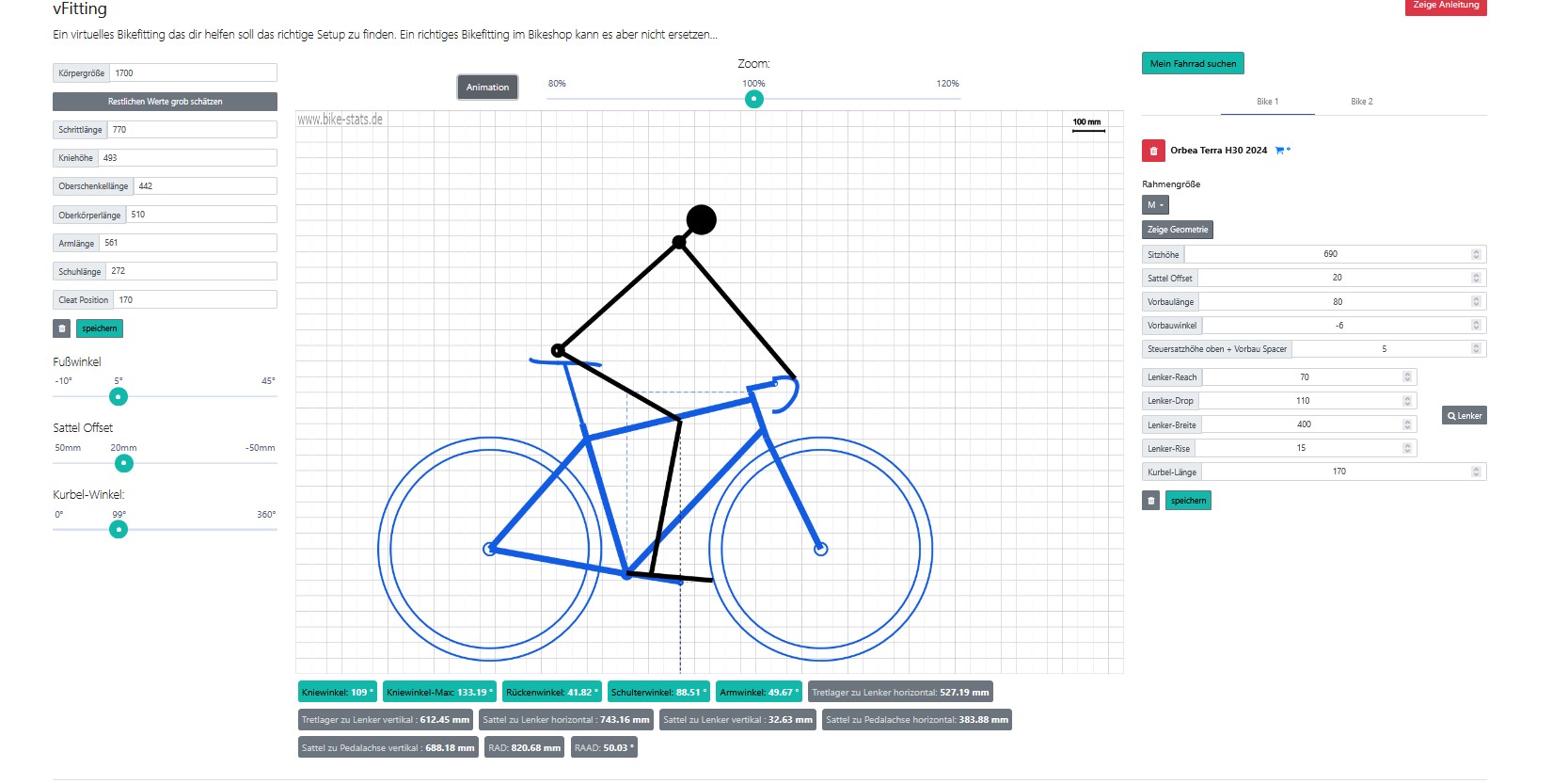
Task: Click the Lenker-Drop spinner arrows
Action: [x=1407, y=401]
